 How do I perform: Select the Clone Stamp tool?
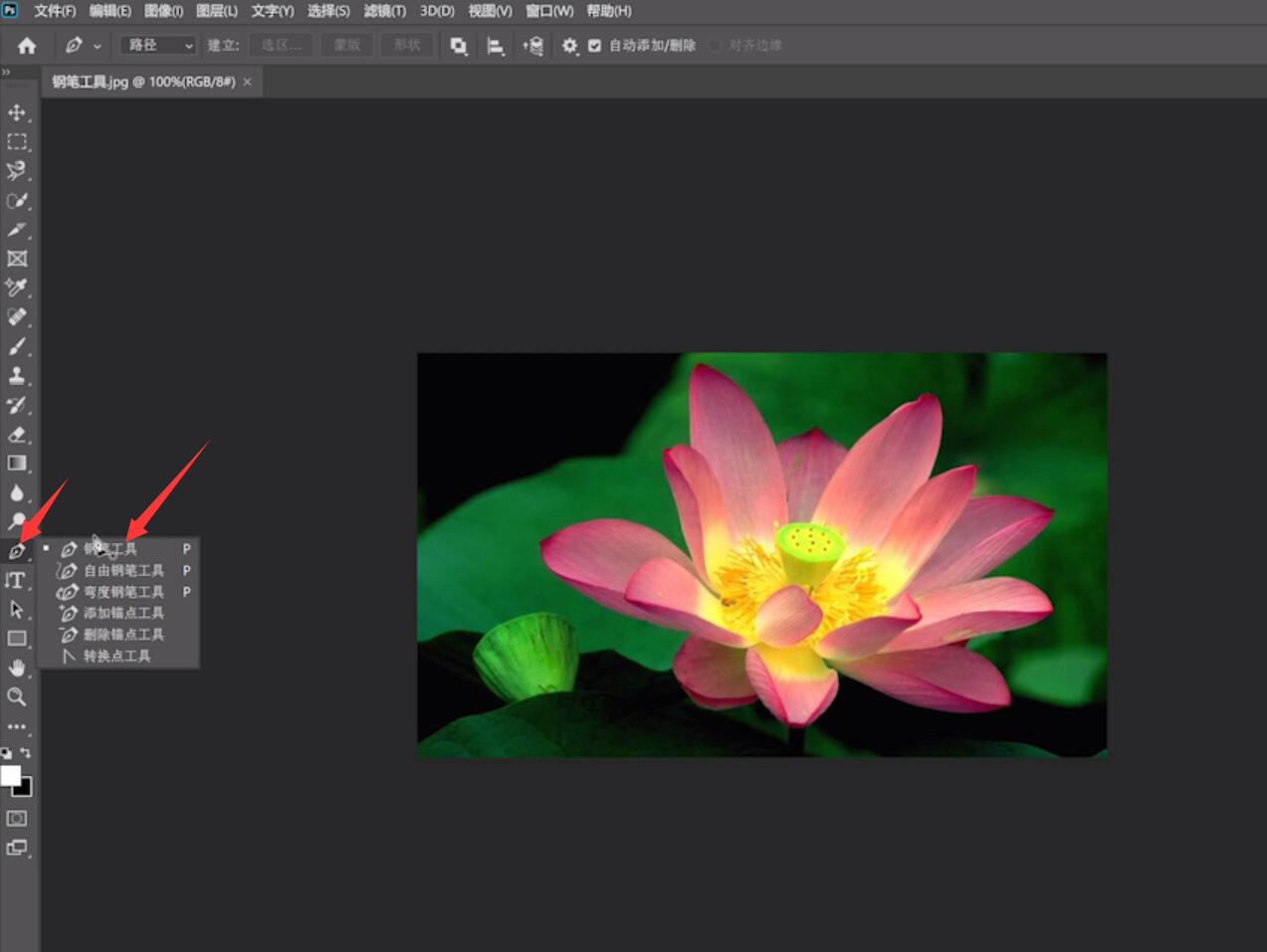pyautogui.click(x=17, y=376)
